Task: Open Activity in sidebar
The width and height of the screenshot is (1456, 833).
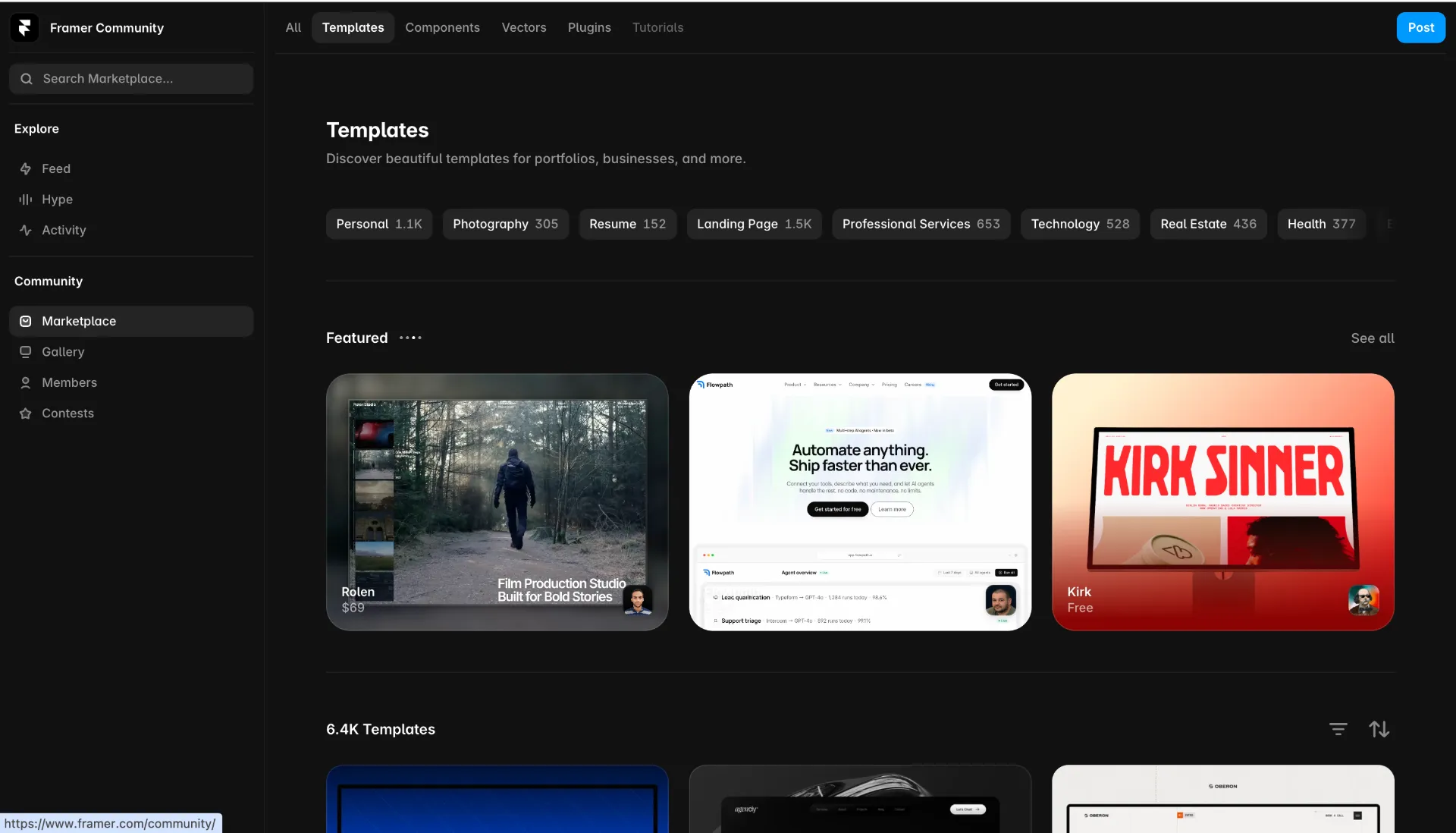Action: 131,230
